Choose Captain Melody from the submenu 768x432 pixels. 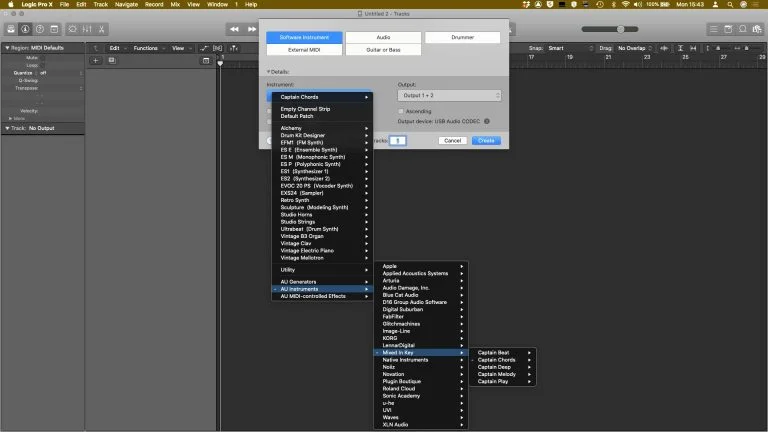(503, 374)
